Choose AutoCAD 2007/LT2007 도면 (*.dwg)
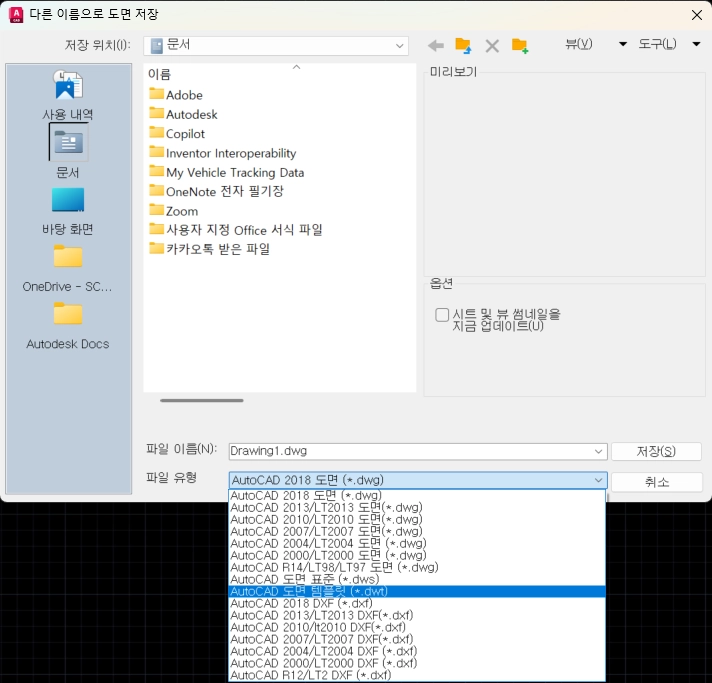The image size is (712, 683). 417,531
